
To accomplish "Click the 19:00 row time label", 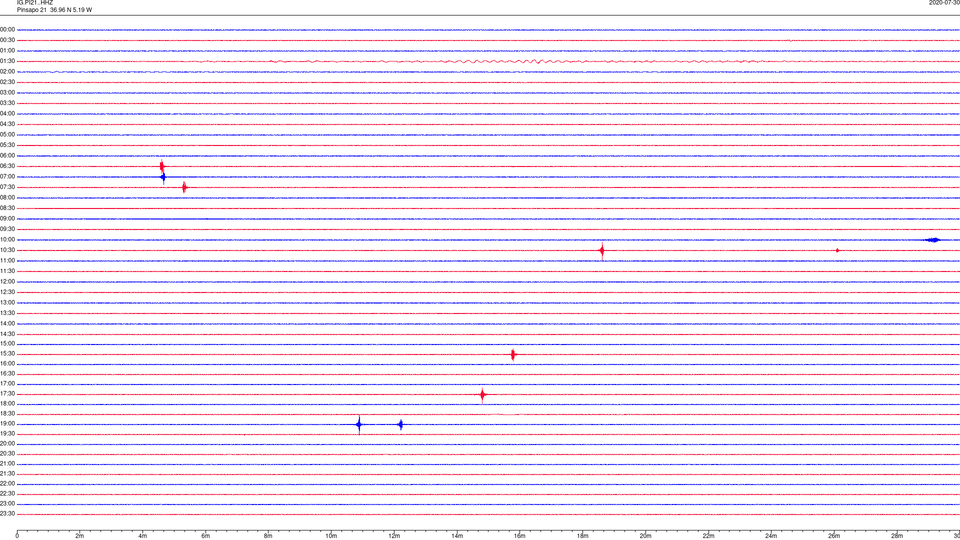I will (7, 424).
